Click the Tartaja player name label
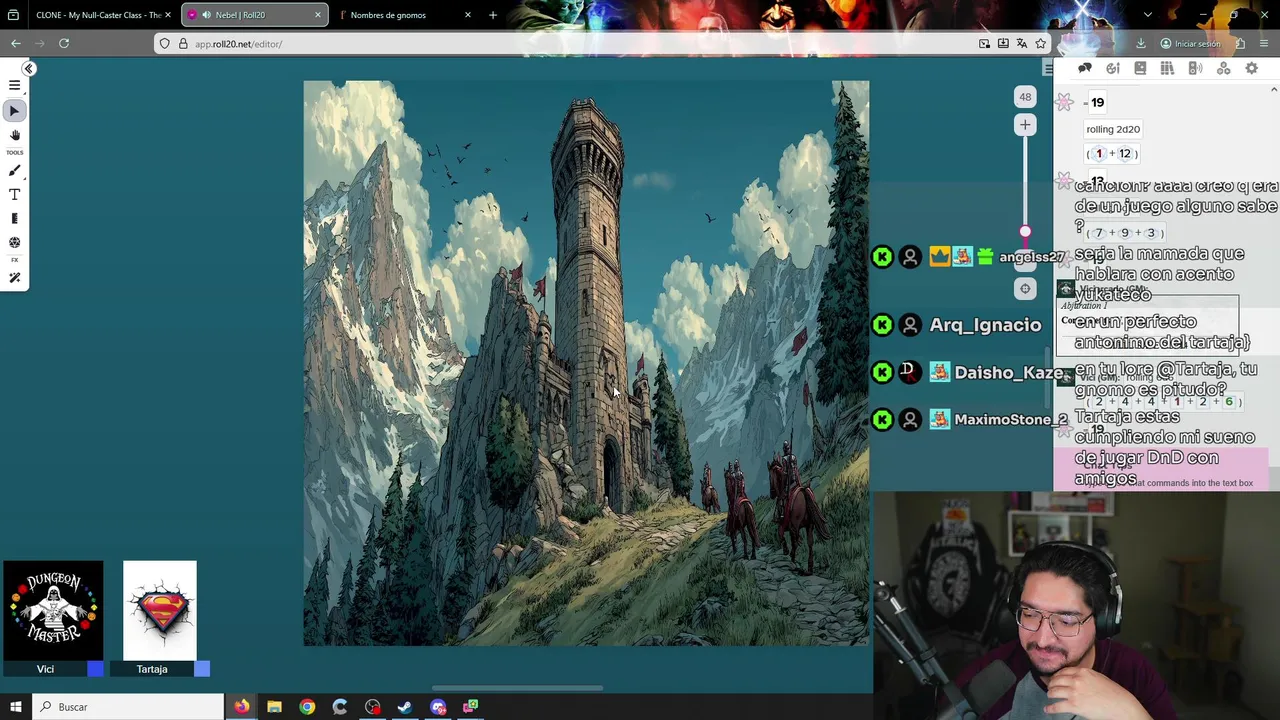Screen dimensions: 1280x720 [152, 669]
